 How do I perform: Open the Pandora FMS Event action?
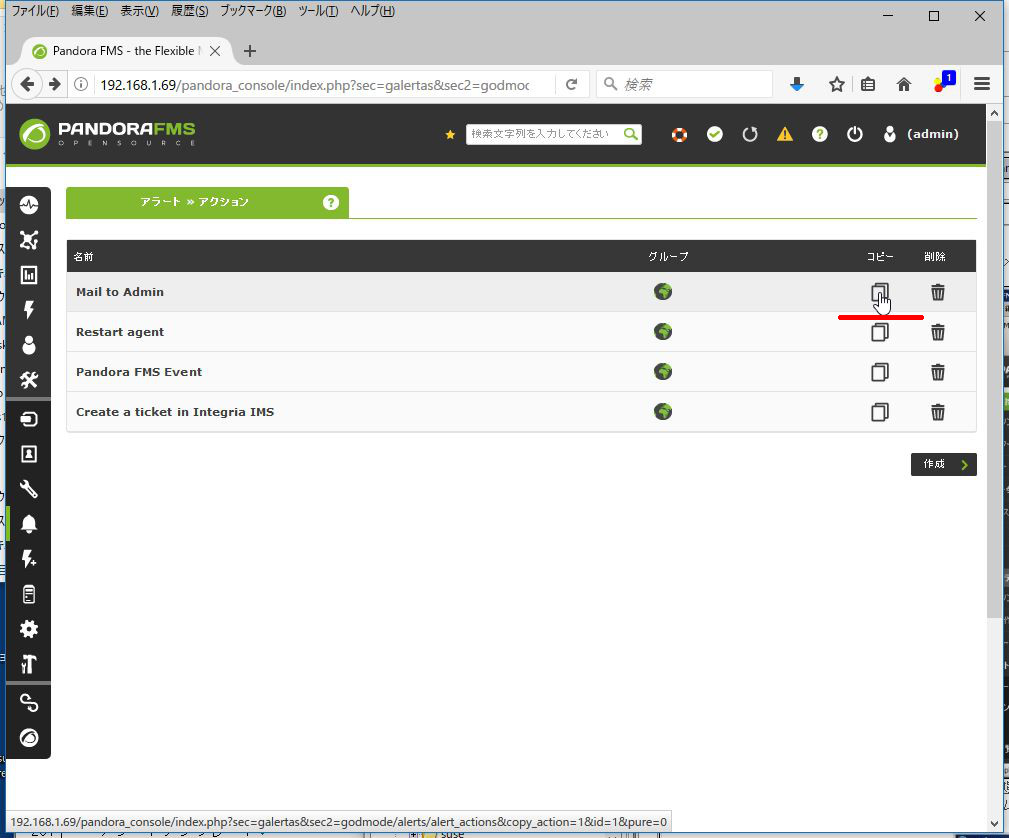click(x=139, y=372)
